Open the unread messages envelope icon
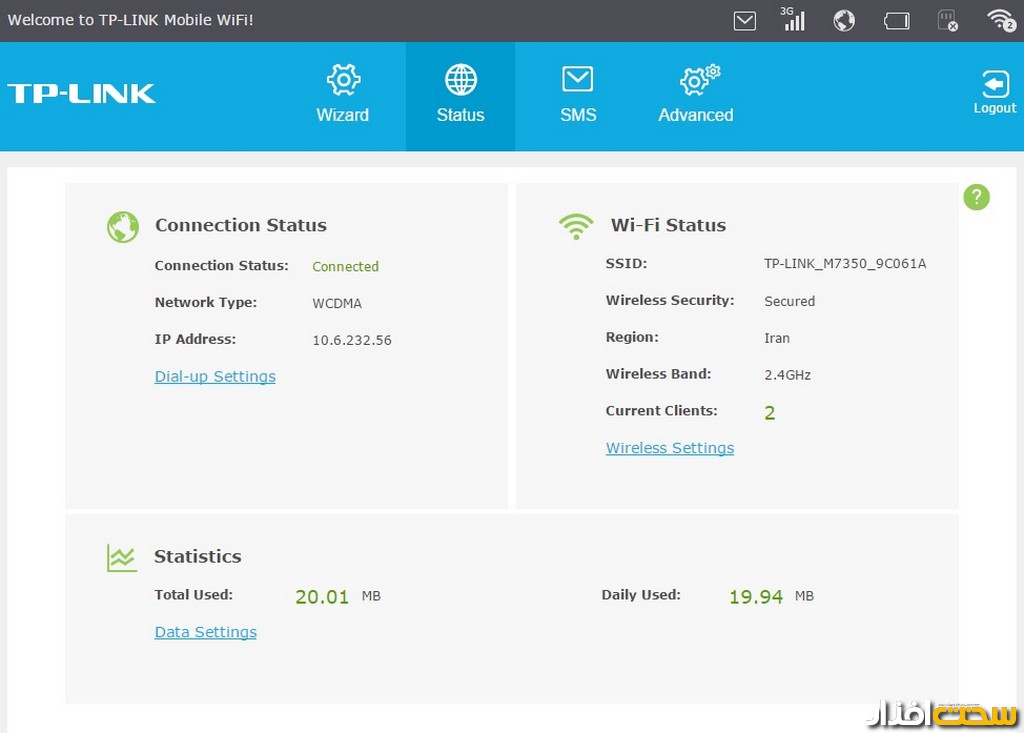This screenshot has height=733, width=1024. pos(744,21)
